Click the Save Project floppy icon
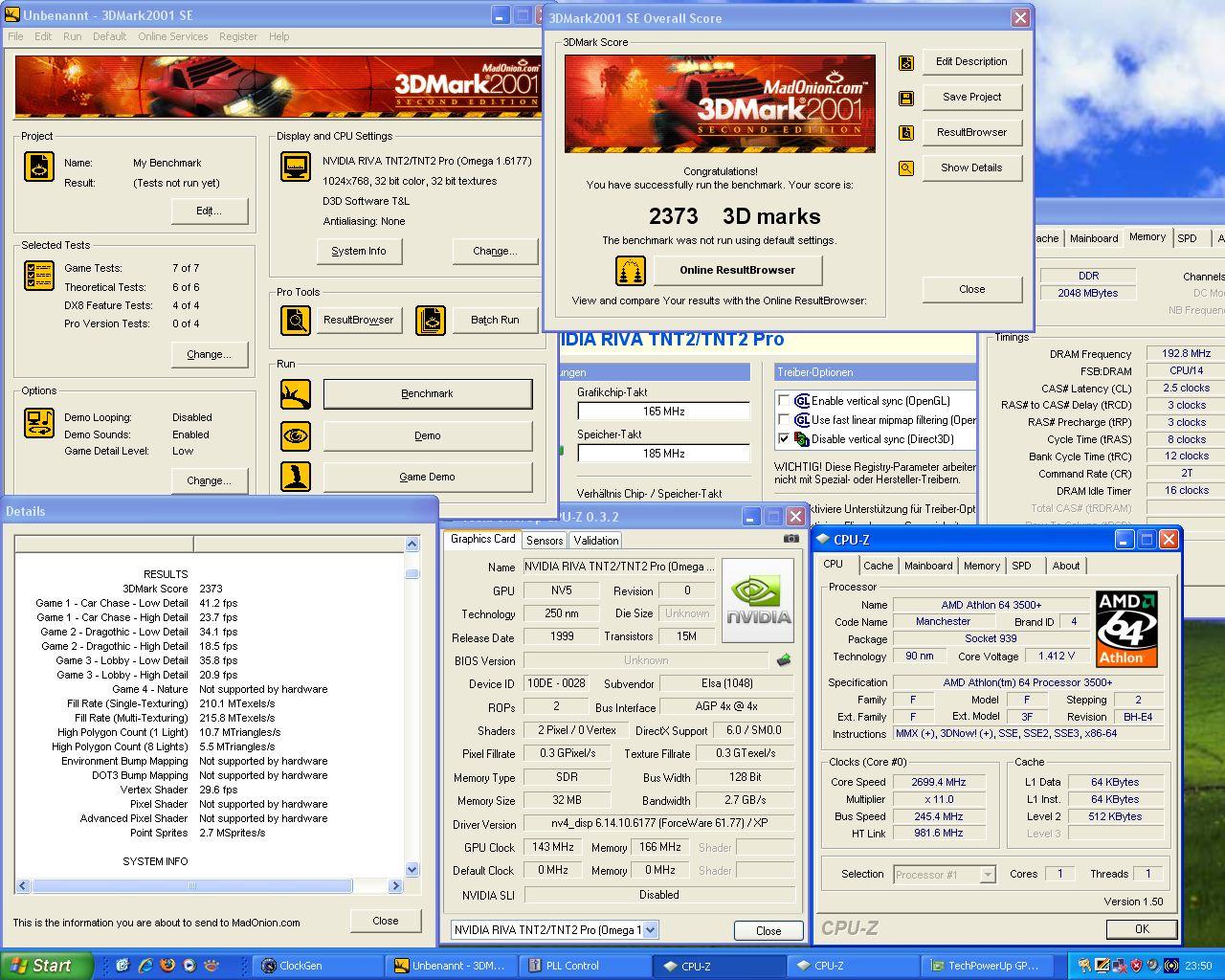 pyautogui.click(x=906, y=99)
